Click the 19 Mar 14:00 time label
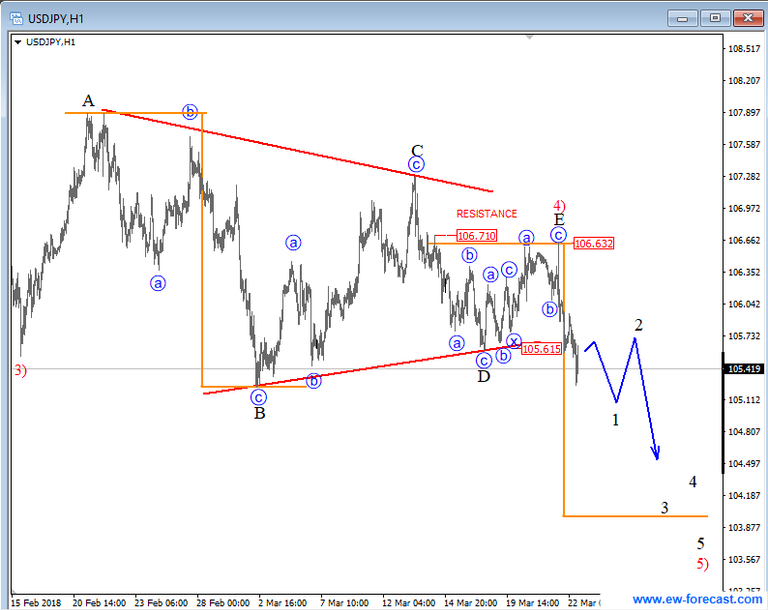 pos(532,603)
